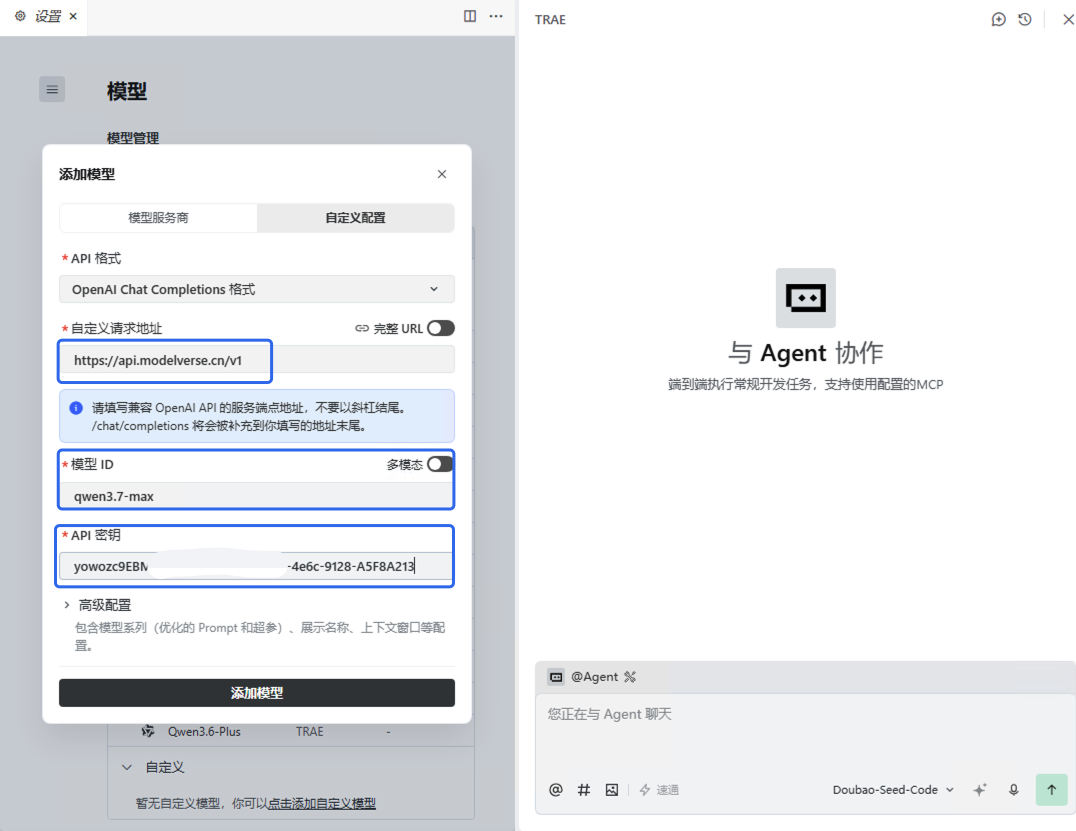Click the TRAE provider cell of Qwen3.6-Plus
This screenshot has width=1076, height=831.
point(309,731)
